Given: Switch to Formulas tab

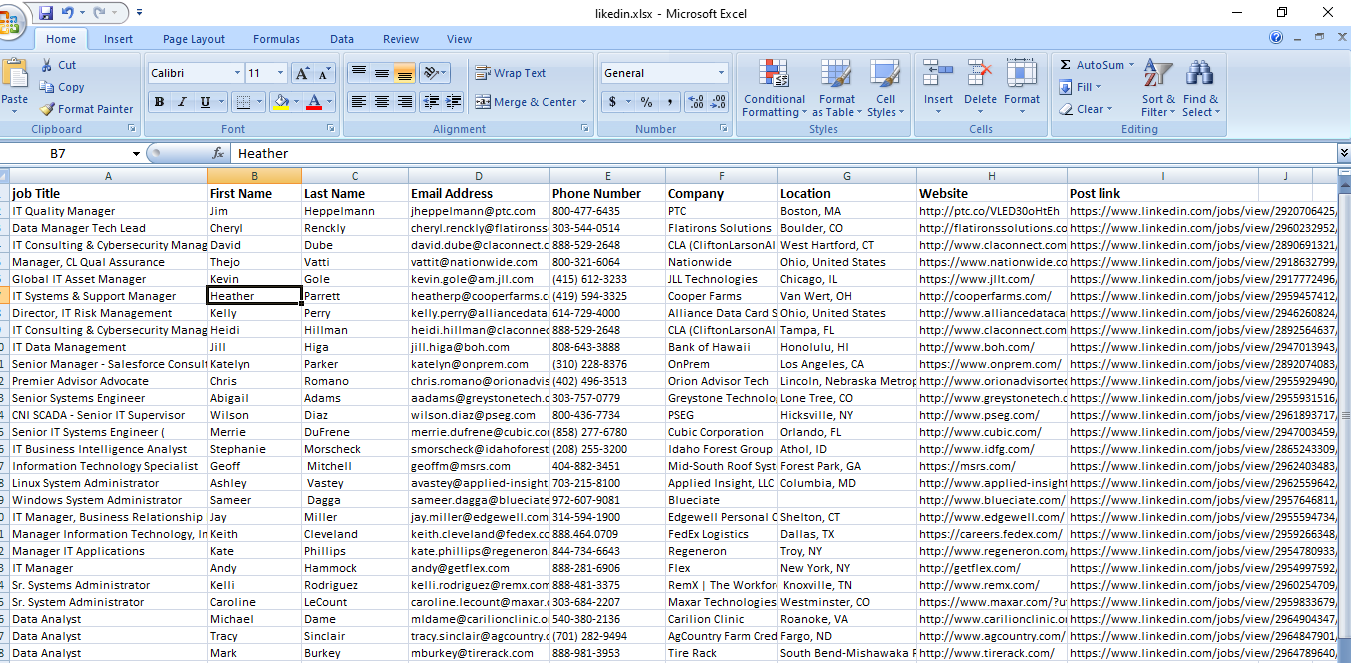Looking at the screenshot, I should (x=276, y=39).
